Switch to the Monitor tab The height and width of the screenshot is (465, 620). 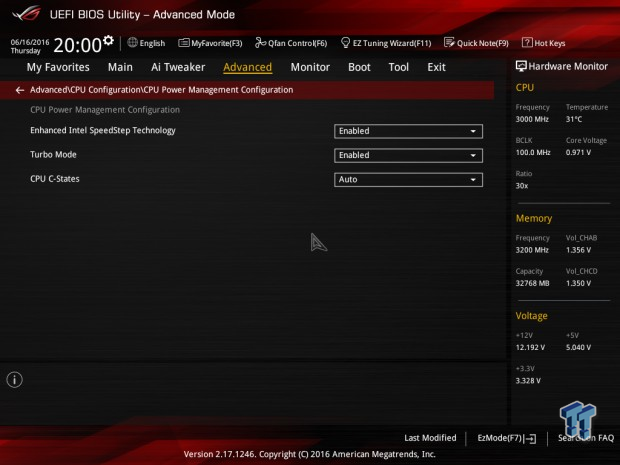pyautogui.click(x=310, y=67)
